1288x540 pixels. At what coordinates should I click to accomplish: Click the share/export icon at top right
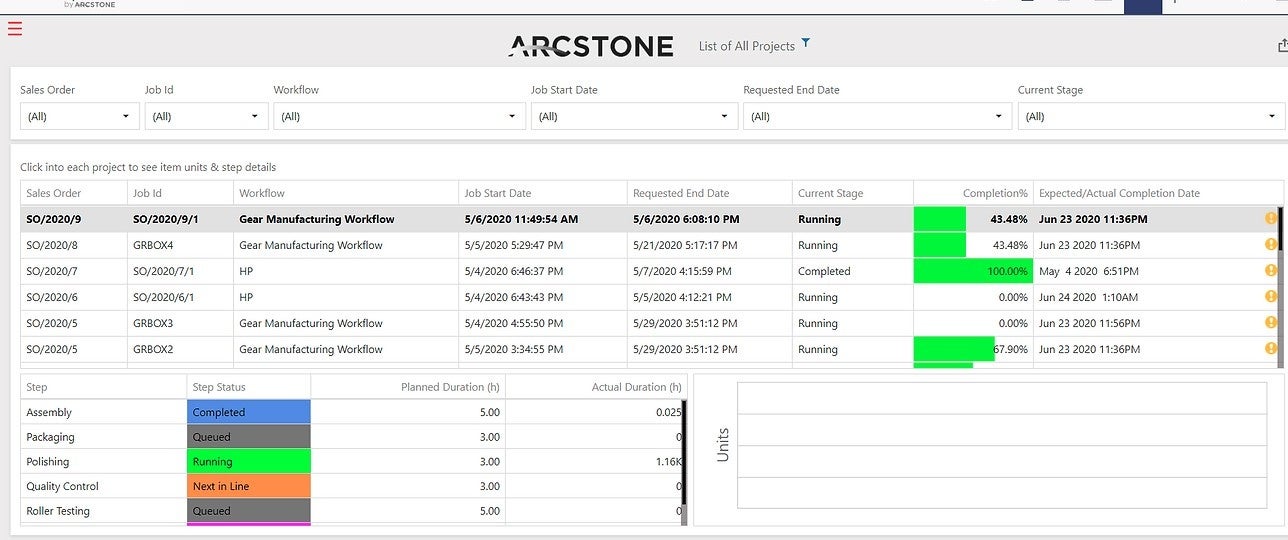click(1282, 45)
